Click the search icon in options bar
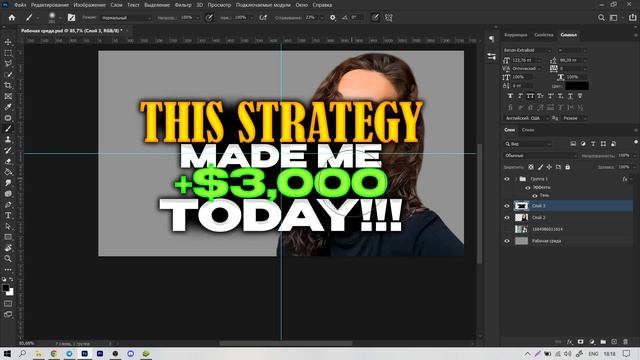The height and width of the screenshot is (360, 640). (601, 18)
